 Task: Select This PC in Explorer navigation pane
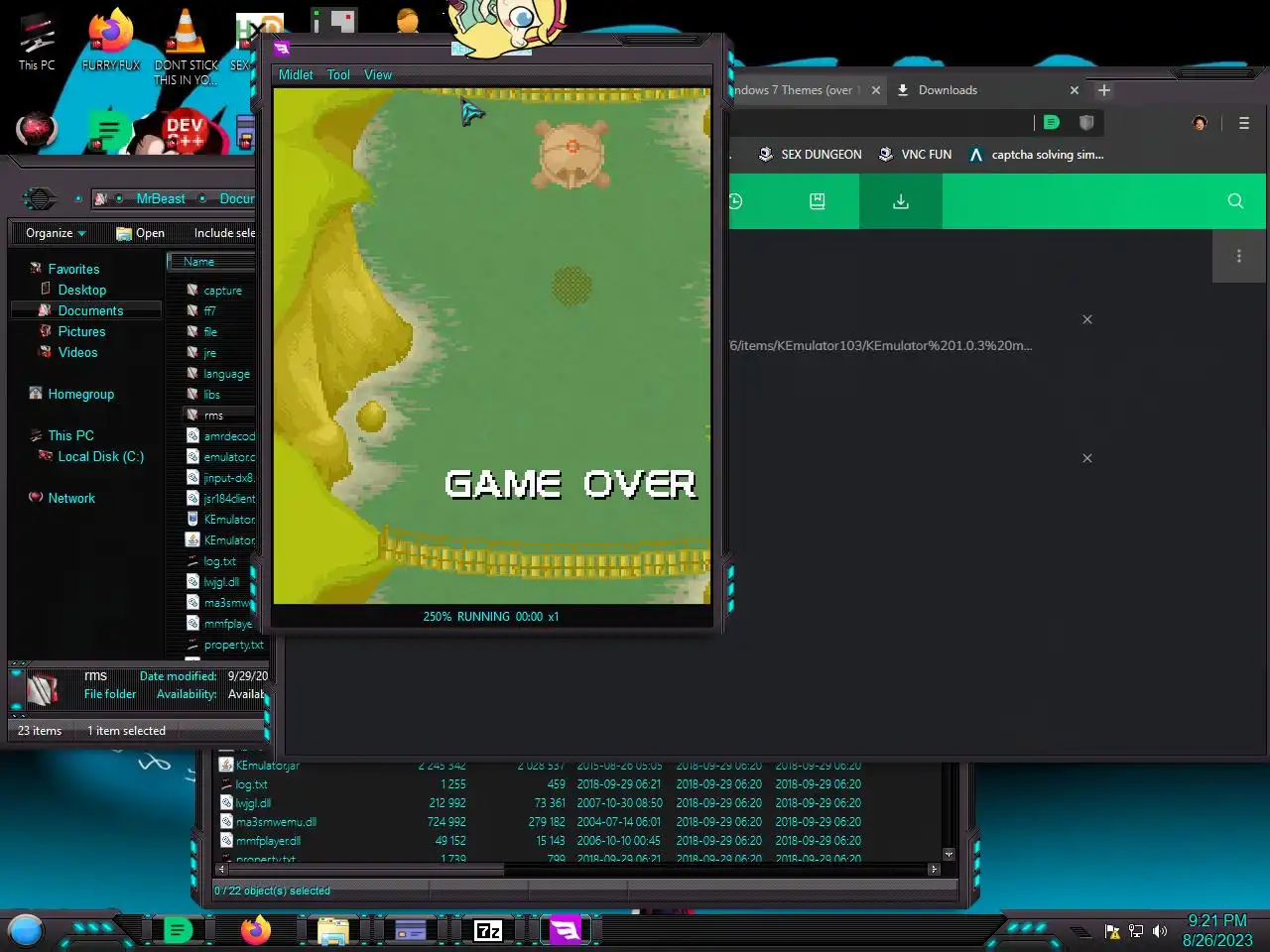click(70, 435)
